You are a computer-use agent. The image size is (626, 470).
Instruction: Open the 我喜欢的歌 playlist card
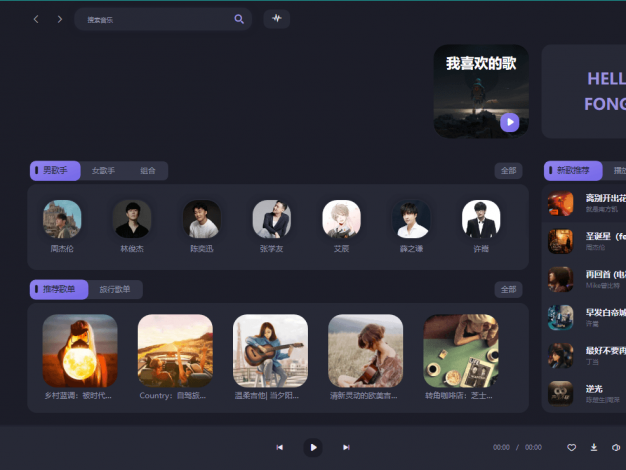481,91
